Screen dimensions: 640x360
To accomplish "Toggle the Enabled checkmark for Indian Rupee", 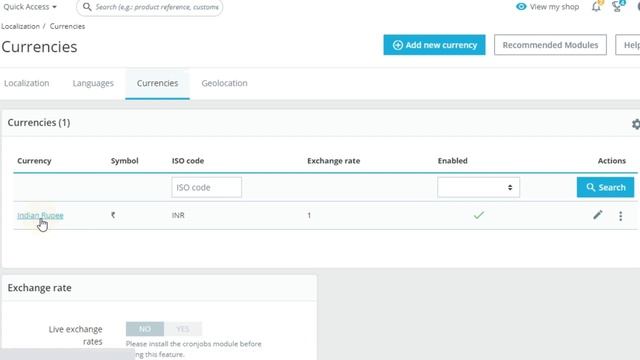I will tap(478, 215).
